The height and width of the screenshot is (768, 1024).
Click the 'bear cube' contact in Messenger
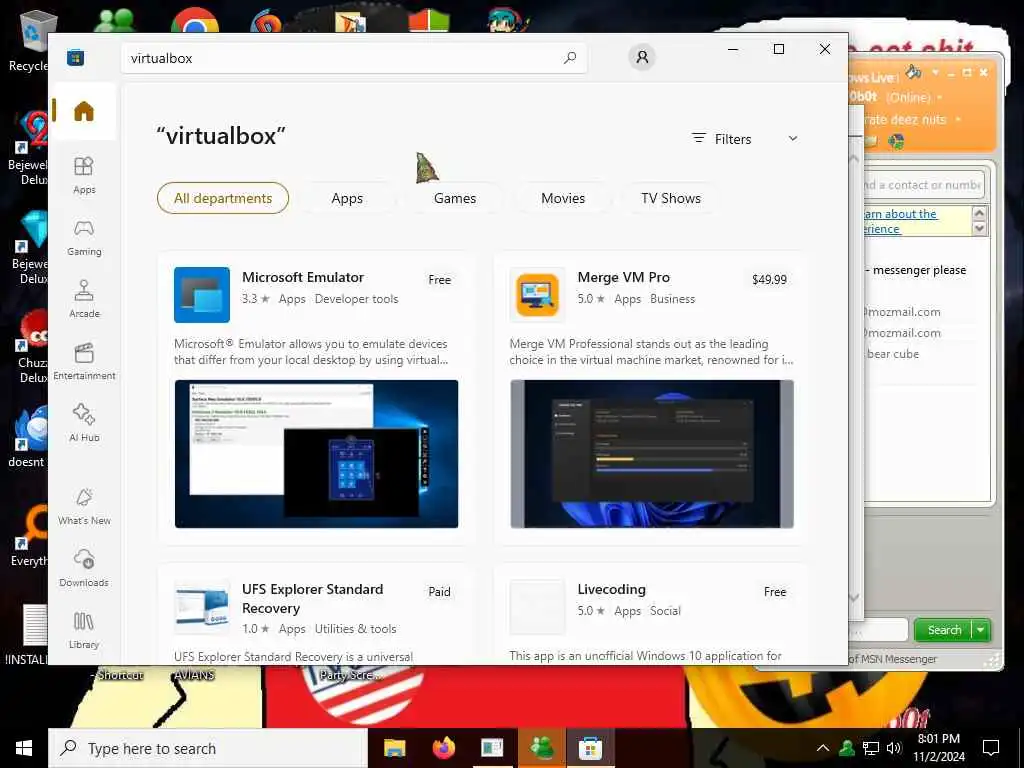pos(893,353)
